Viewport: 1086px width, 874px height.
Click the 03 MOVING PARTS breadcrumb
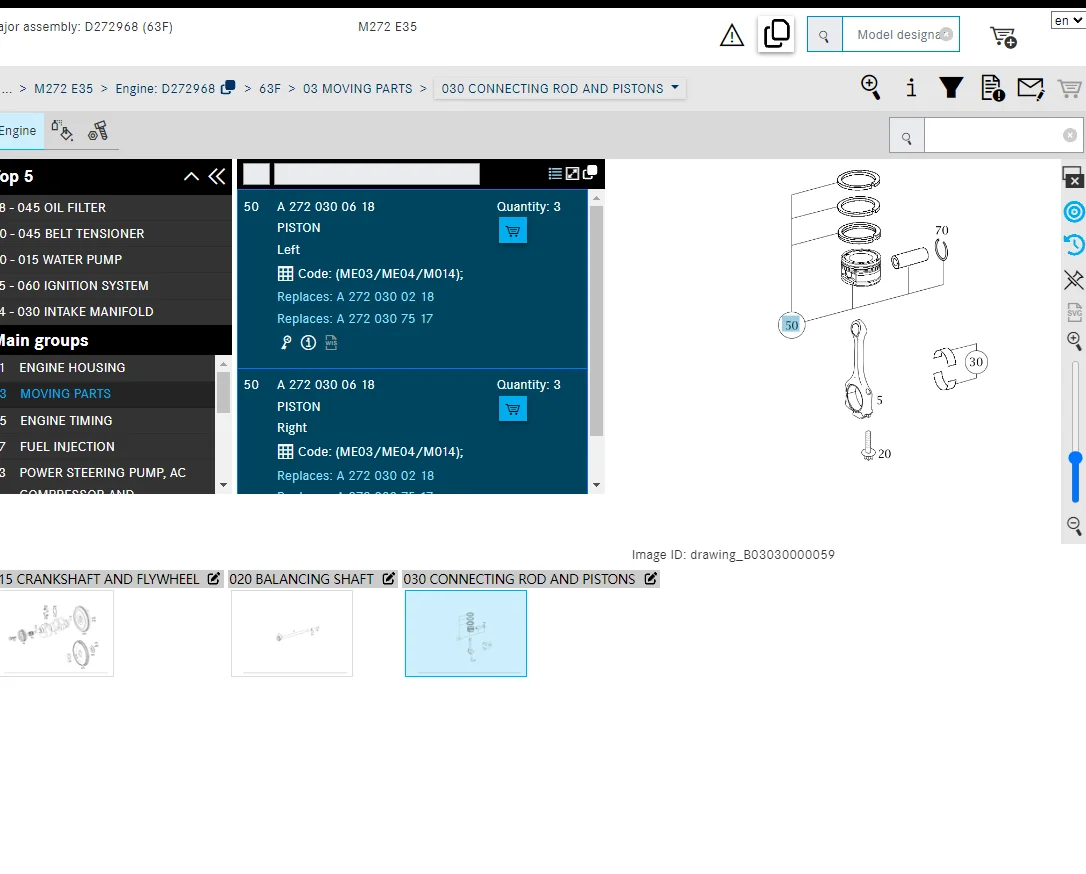(357, 89)
